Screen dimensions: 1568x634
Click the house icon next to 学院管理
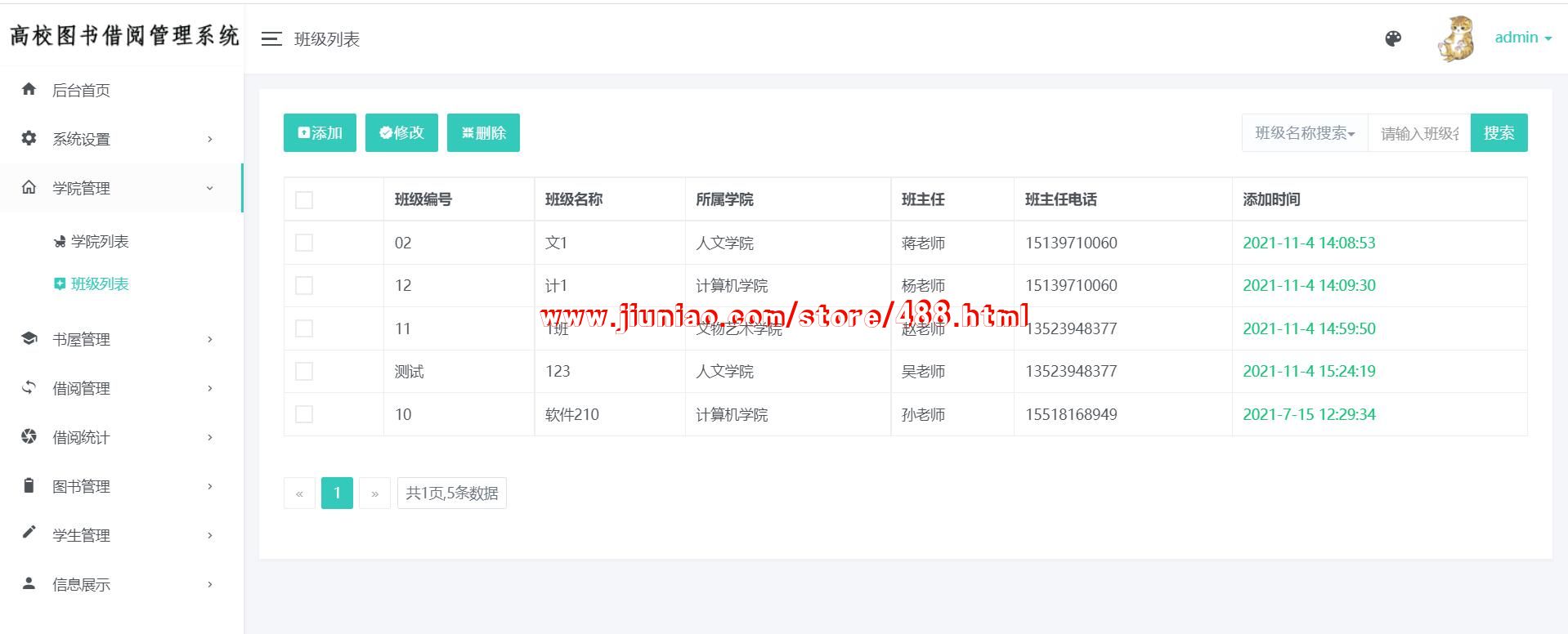[x=29, y=187]
